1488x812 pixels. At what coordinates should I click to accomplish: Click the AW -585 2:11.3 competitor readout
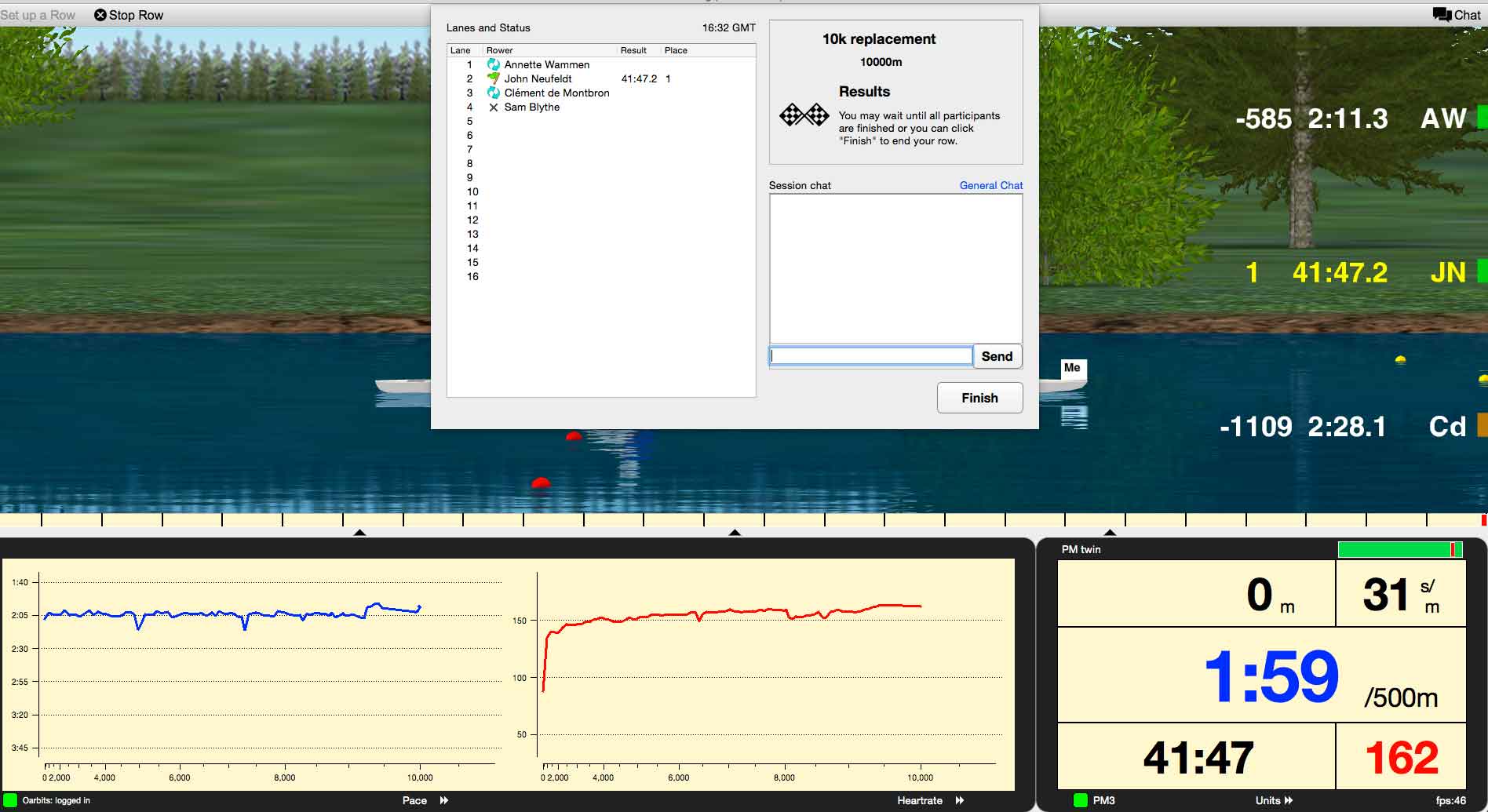pos(1351,118)
